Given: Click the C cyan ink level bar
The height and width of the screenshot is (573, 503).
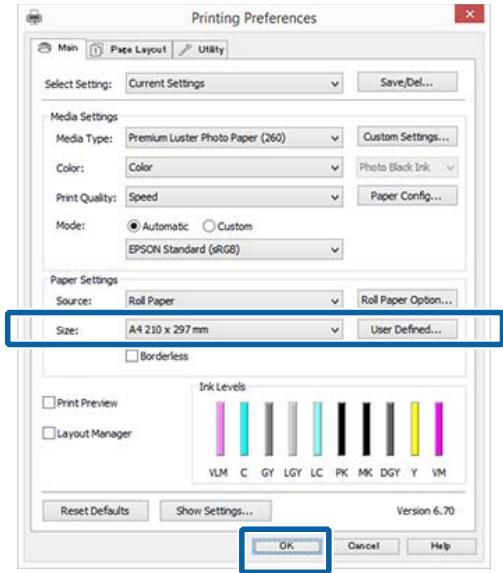Looking at the screenshot, I should (244, 429).
